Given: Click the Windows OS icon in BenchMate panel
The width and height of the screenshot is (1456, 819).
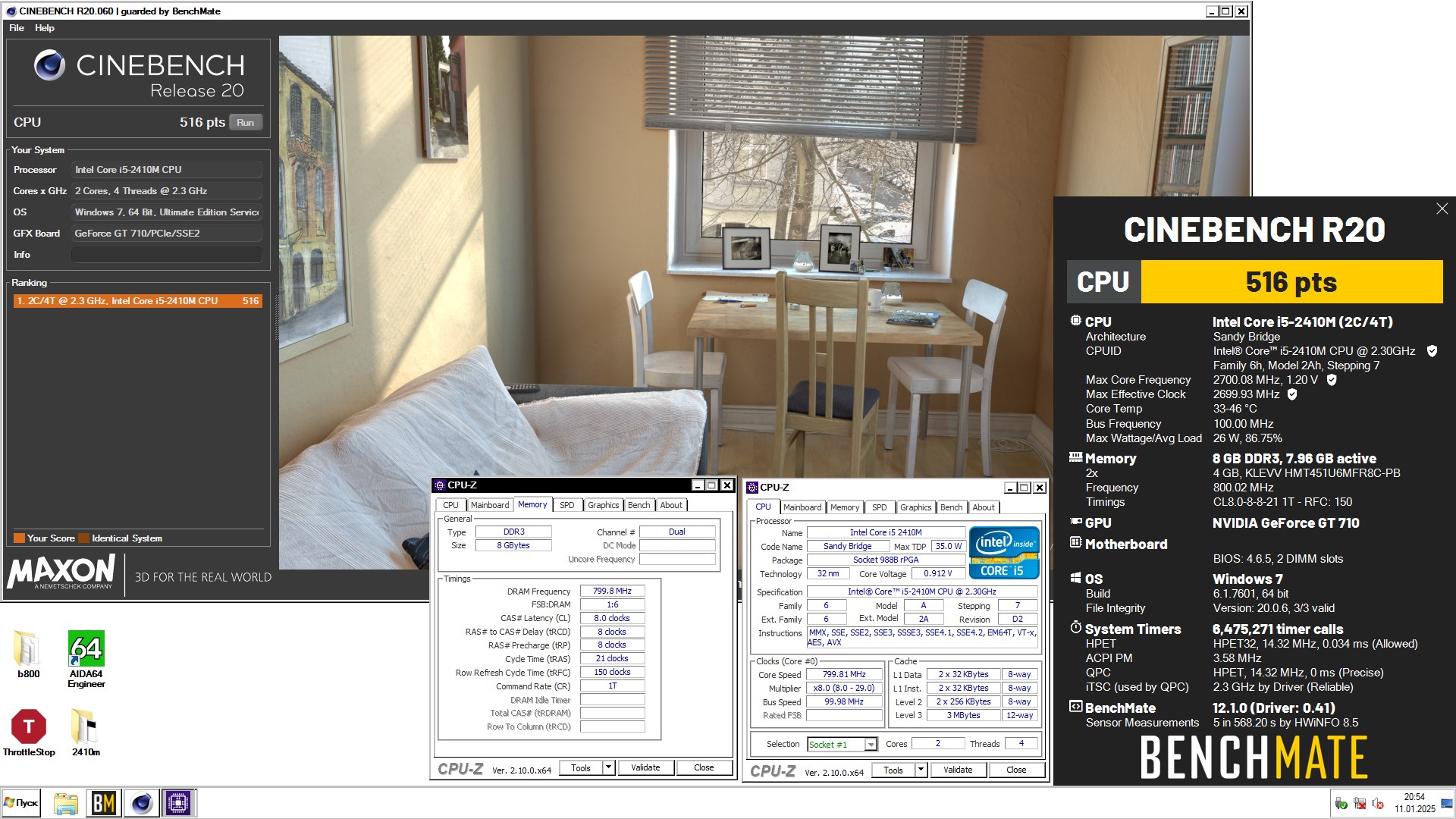Looking at the screenshot, I should click(x=1075, y=578).
